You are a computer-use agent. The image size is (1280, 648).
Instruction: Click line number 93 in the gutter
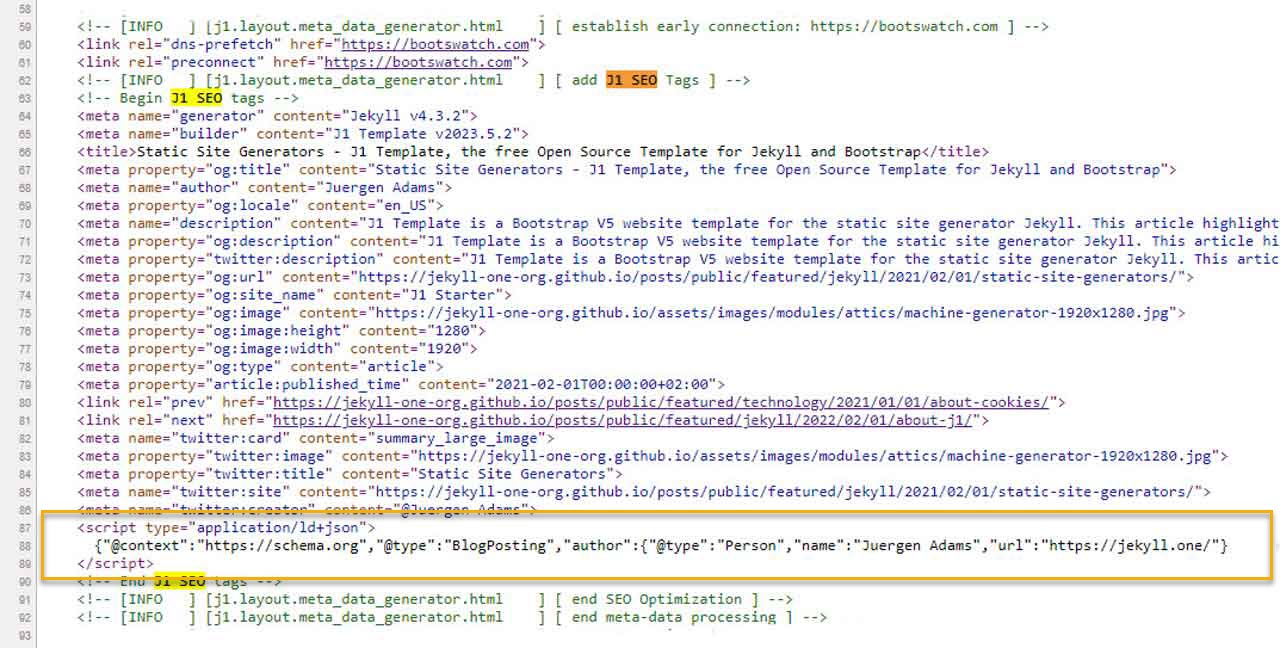(x=24, y=635)
